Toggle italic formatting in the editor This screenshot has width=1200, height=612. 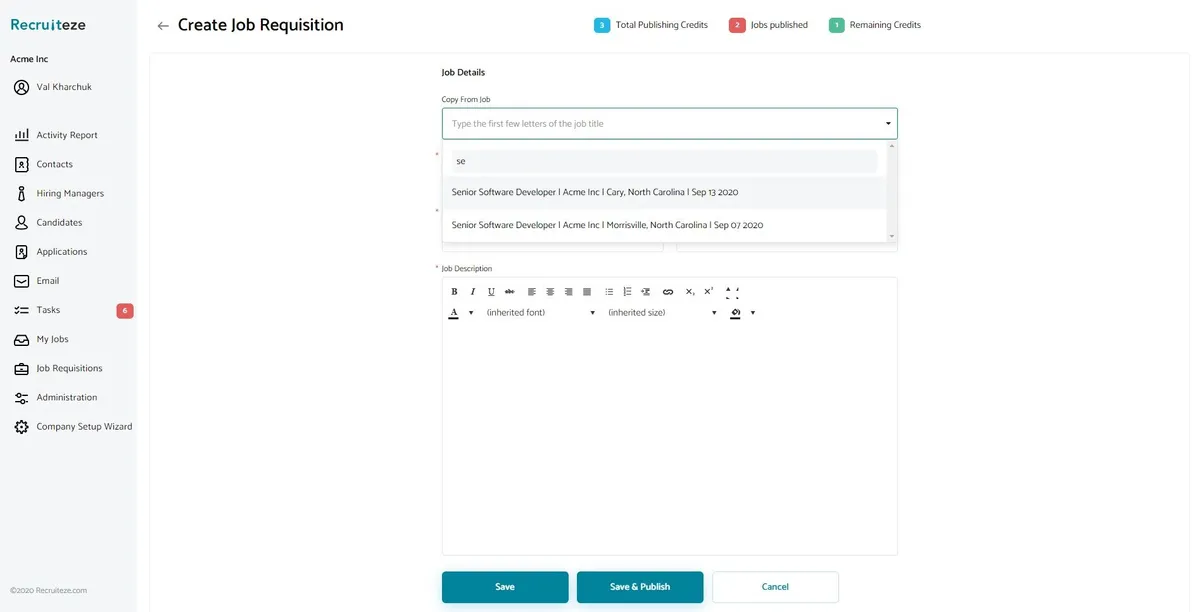(x=472, y=292)
